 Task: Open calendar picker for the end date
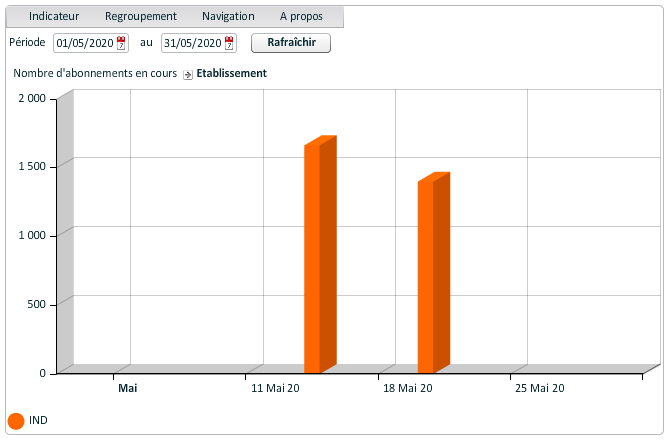coord(229,43)
